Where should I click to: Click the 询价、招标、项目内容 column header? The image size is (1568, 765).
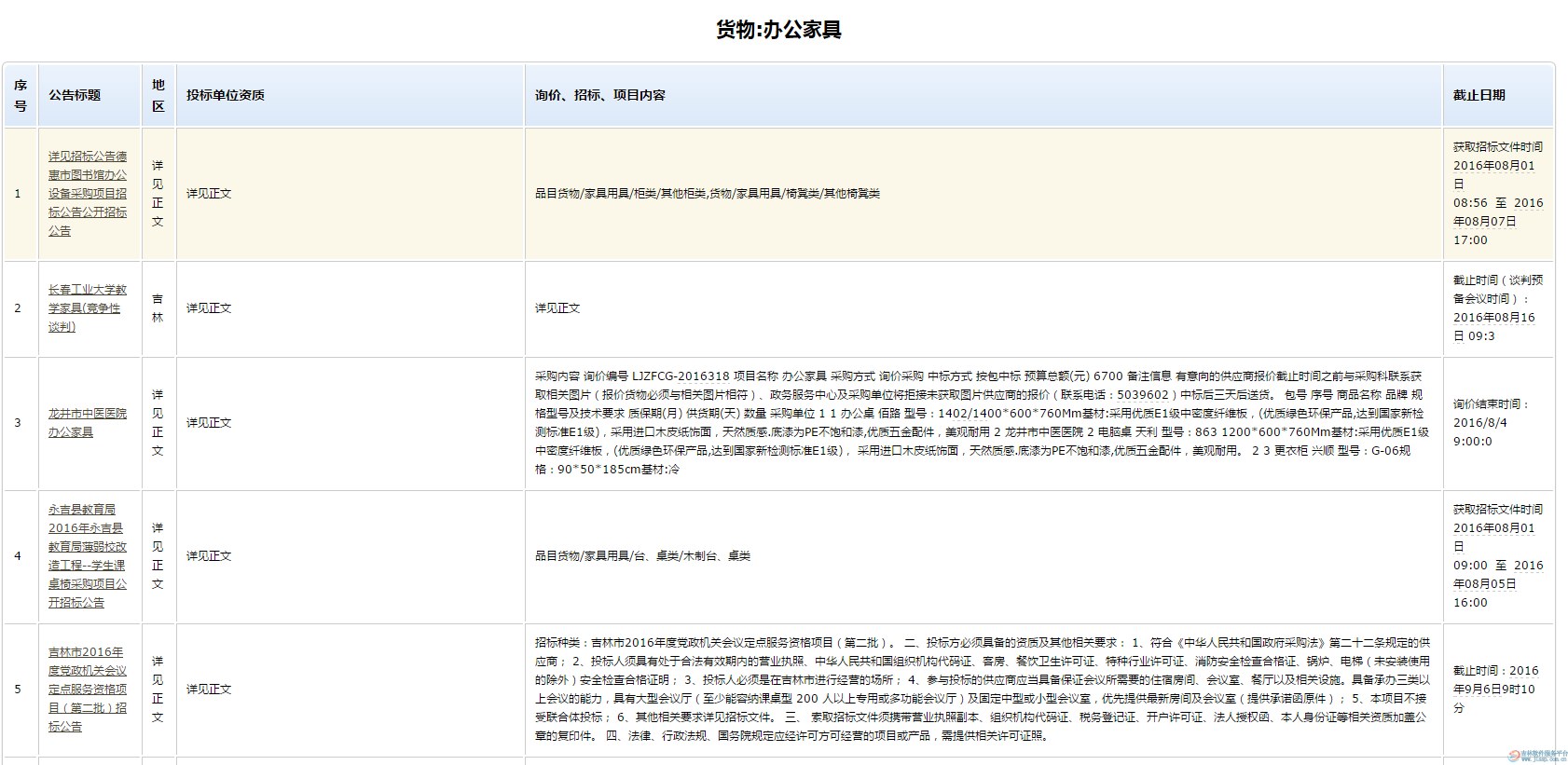click(599, 95)
